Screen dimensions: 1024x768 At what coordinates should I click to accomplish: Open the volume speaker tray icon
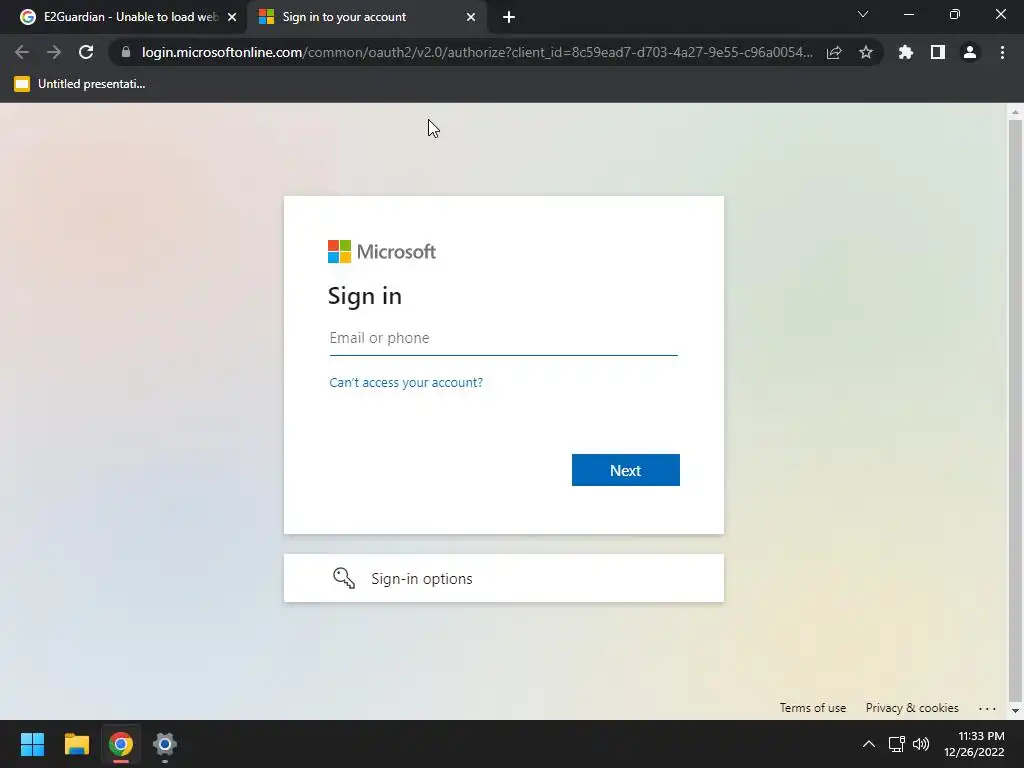point(921,744)
